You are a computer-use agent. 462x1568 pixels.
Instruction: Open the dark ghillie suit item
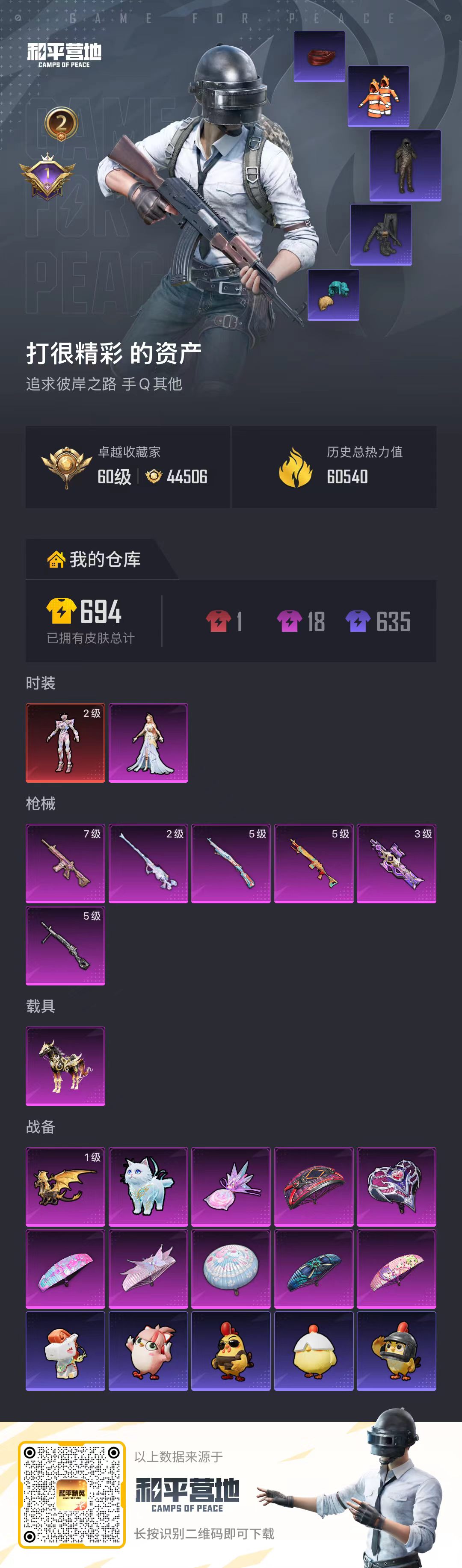pyautogui.click(x=405, y=166)
